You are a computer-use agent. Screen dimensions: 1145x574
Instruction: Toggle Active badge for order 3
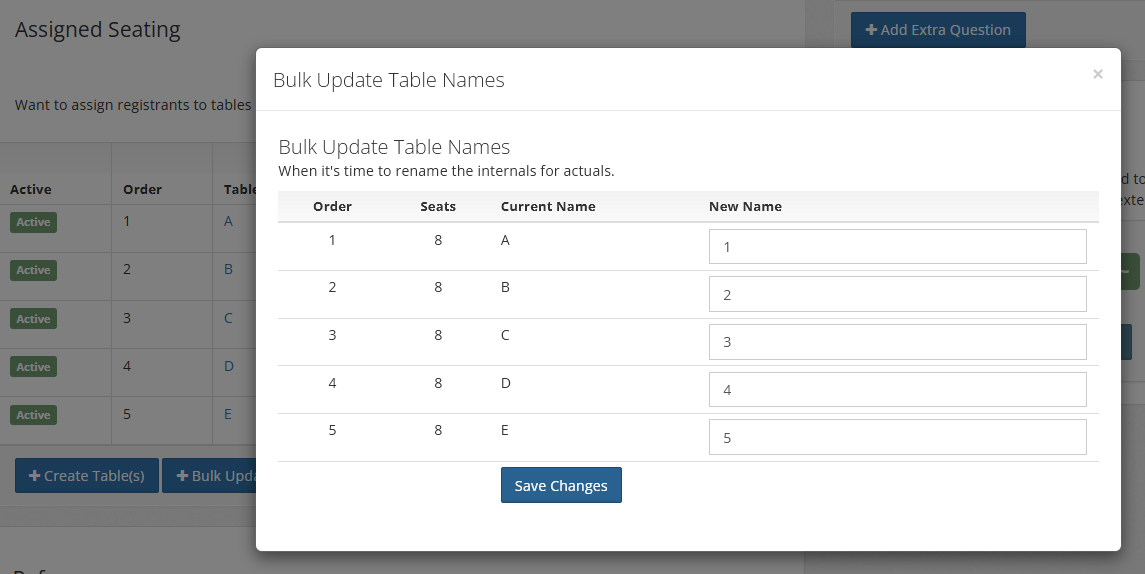[34, 319]
